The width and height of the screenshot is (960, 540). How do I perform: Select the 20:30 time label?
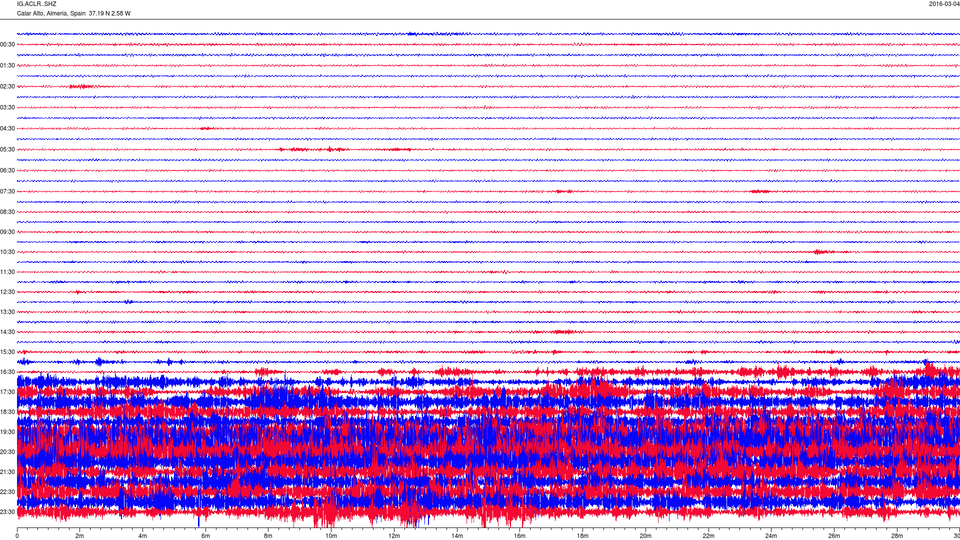pyautogui.click(x=7, y=452)
